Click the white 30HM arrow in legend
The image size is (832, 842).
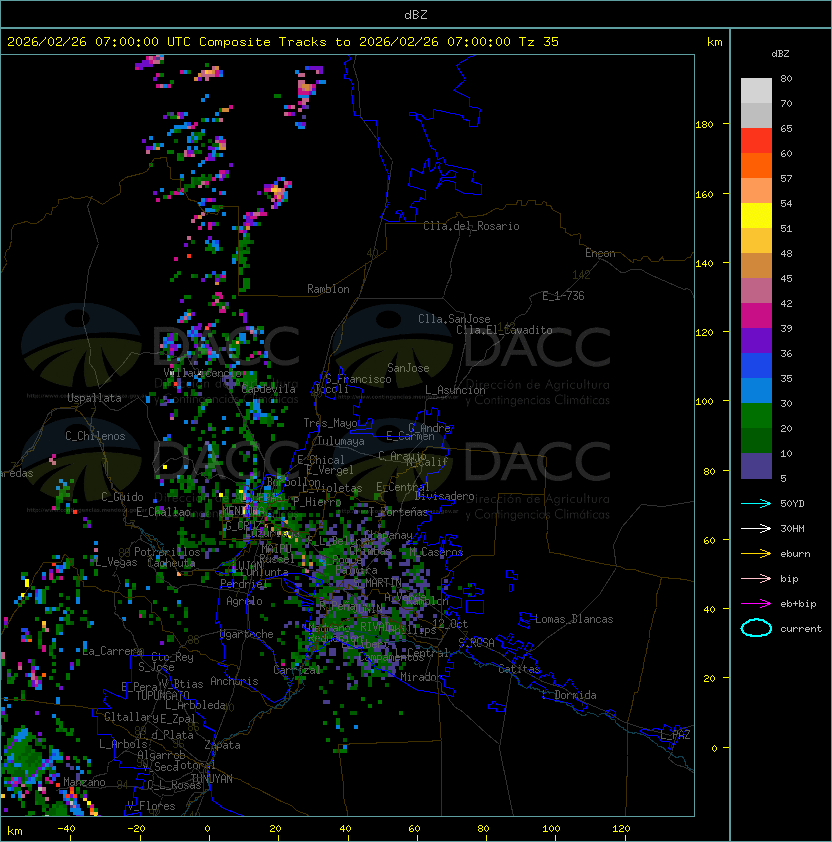756,528
